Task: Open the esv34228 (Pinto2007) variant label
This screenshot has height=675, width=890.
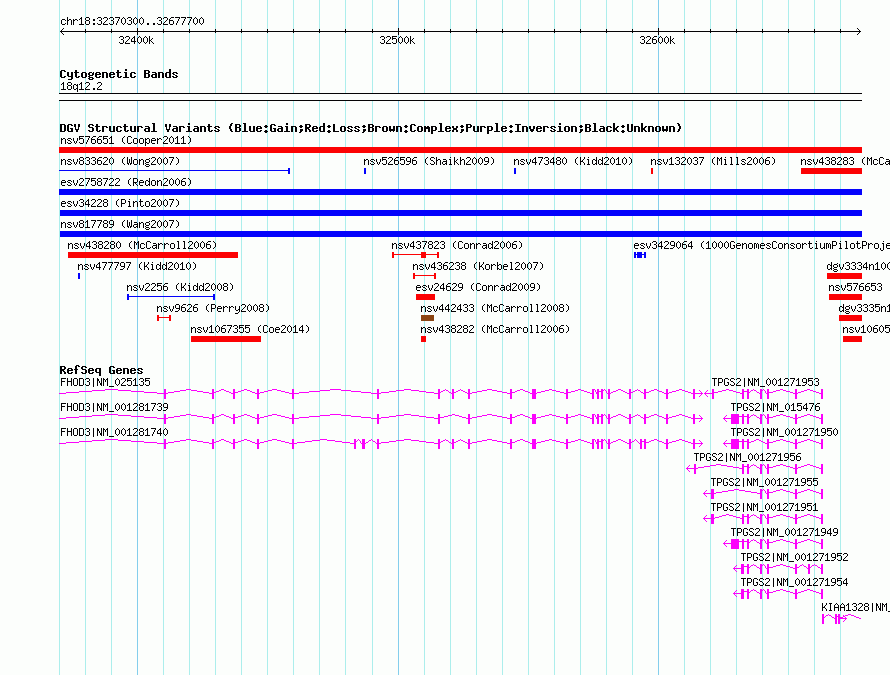Action: tap(120, 203)
